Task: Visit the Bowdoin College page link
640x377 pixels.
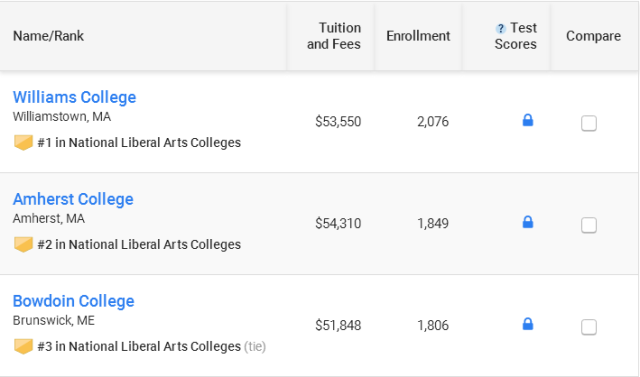Action: point(73,301)
